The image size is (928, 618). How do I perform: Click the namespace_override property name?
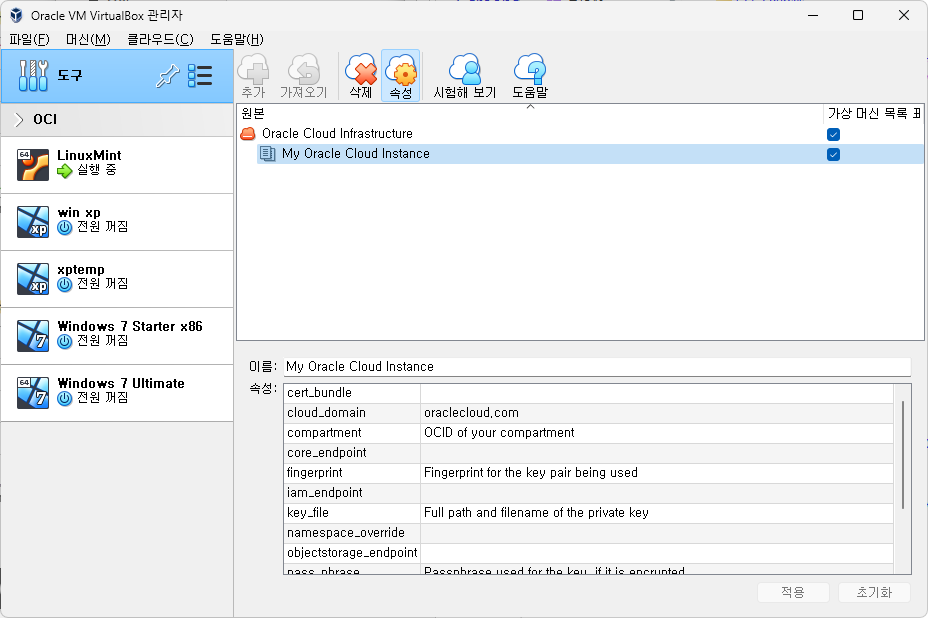(346, 533)
